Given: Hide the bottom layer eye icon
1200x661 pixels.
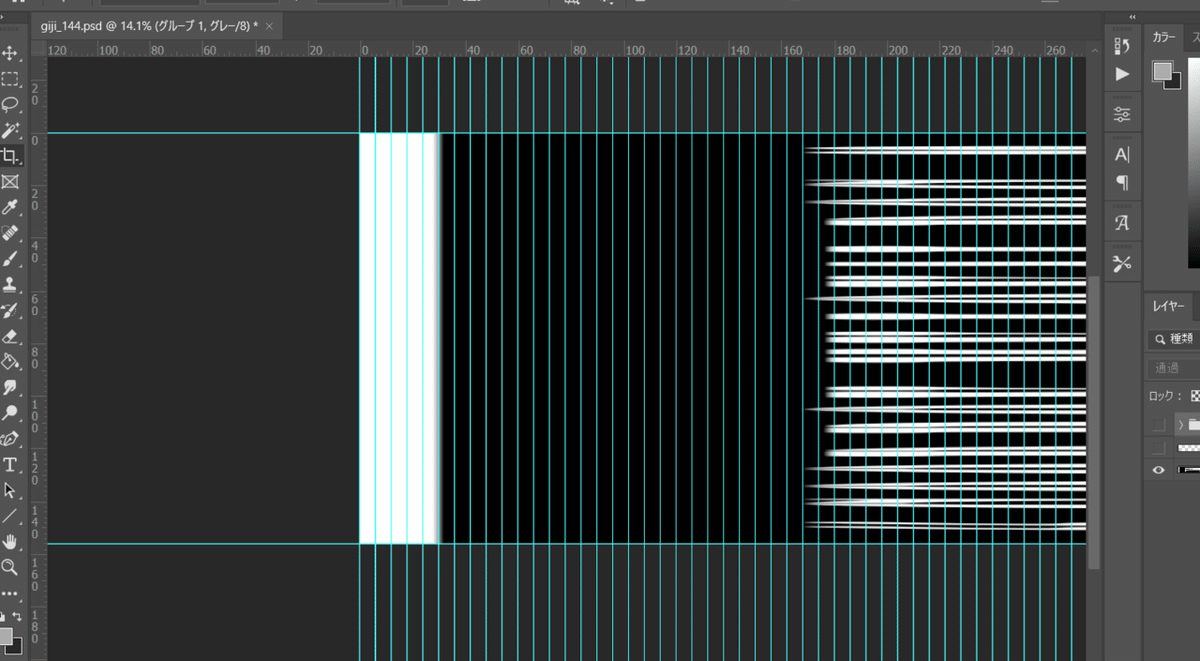Looking at the screenshot, I should pos(1159,470).
